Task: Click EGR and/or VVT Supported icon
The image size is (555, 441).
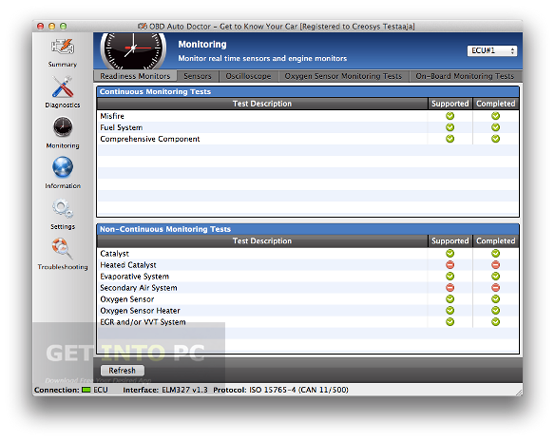Action: [450, 322]
